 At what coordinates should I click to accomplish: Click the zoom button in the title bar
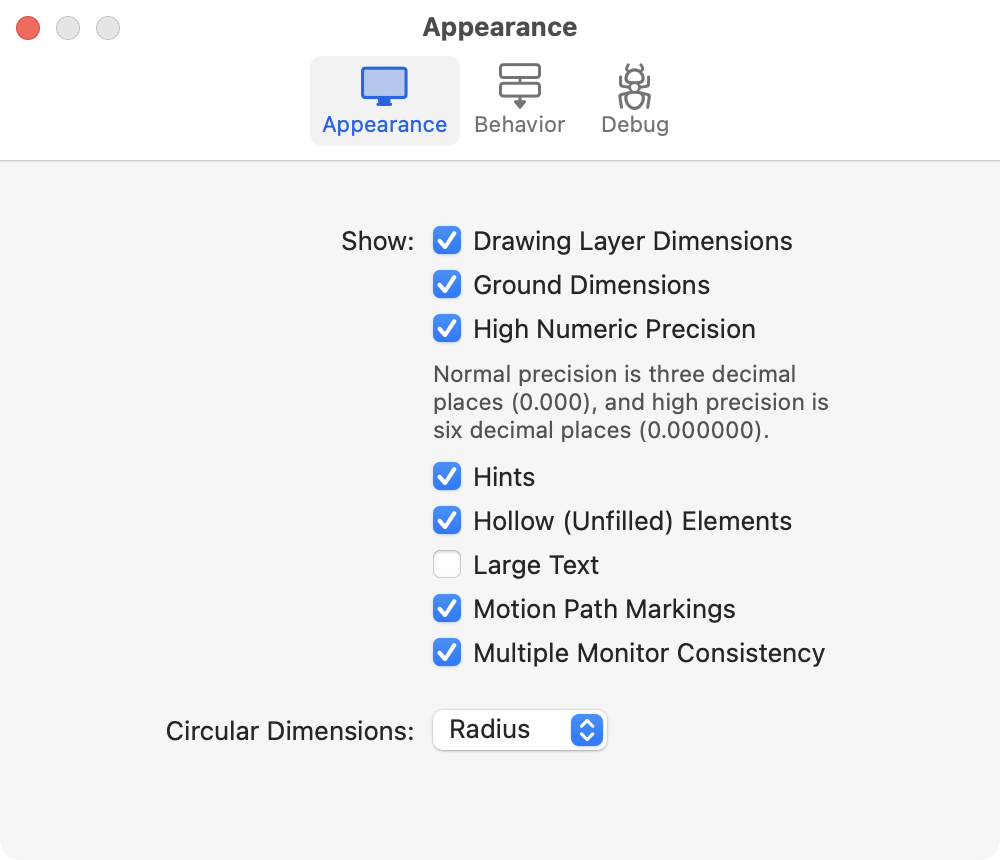108,28
